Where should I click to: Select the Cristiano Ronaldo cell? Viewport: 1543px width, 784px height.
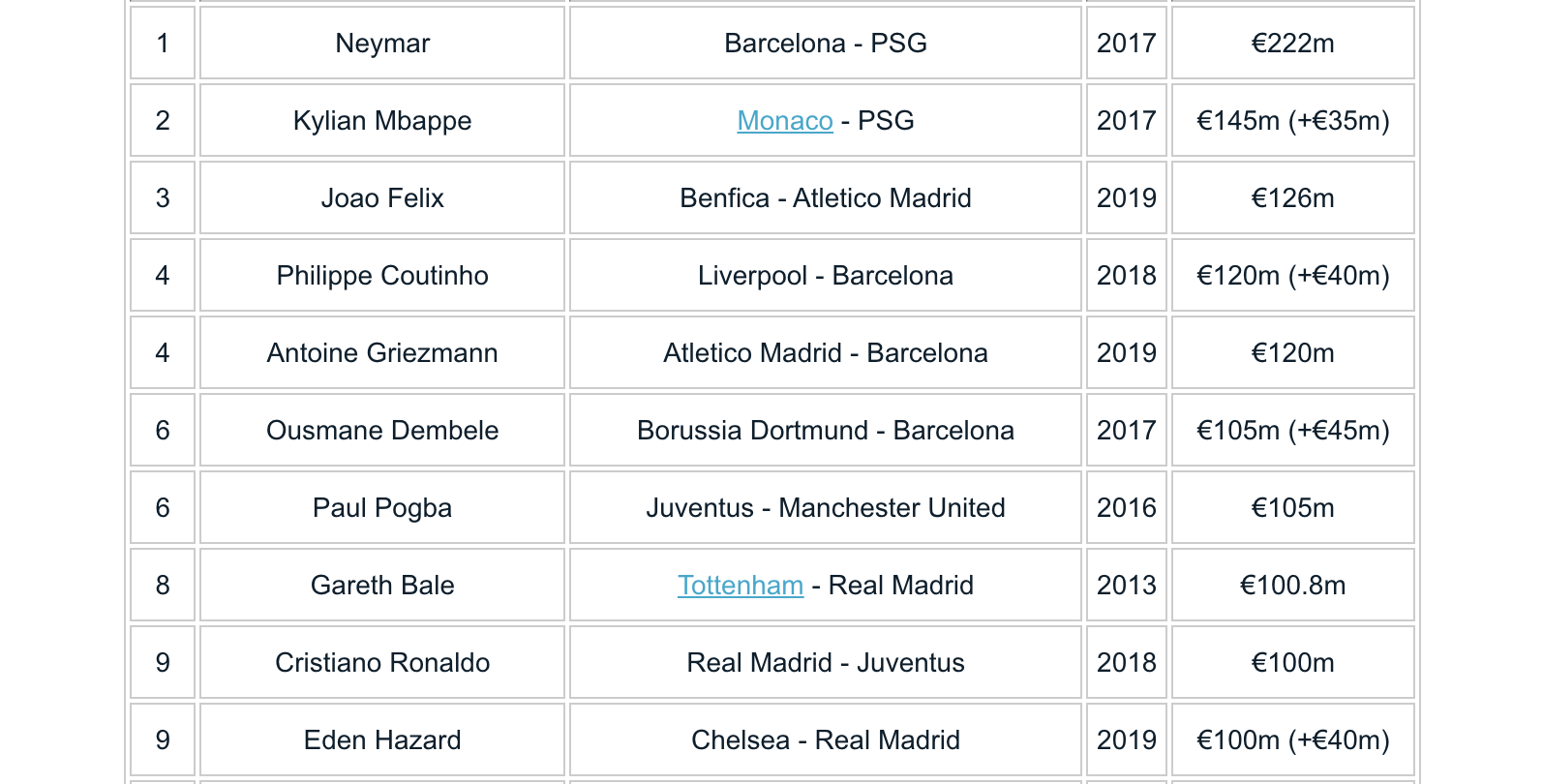382,662
